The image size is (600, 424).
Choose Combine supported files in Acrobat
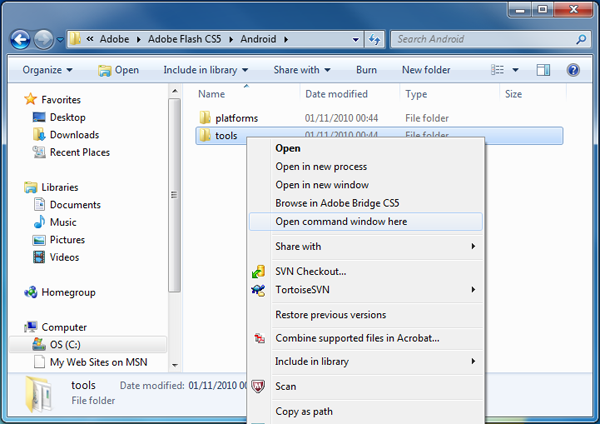(x=366, y=338)
